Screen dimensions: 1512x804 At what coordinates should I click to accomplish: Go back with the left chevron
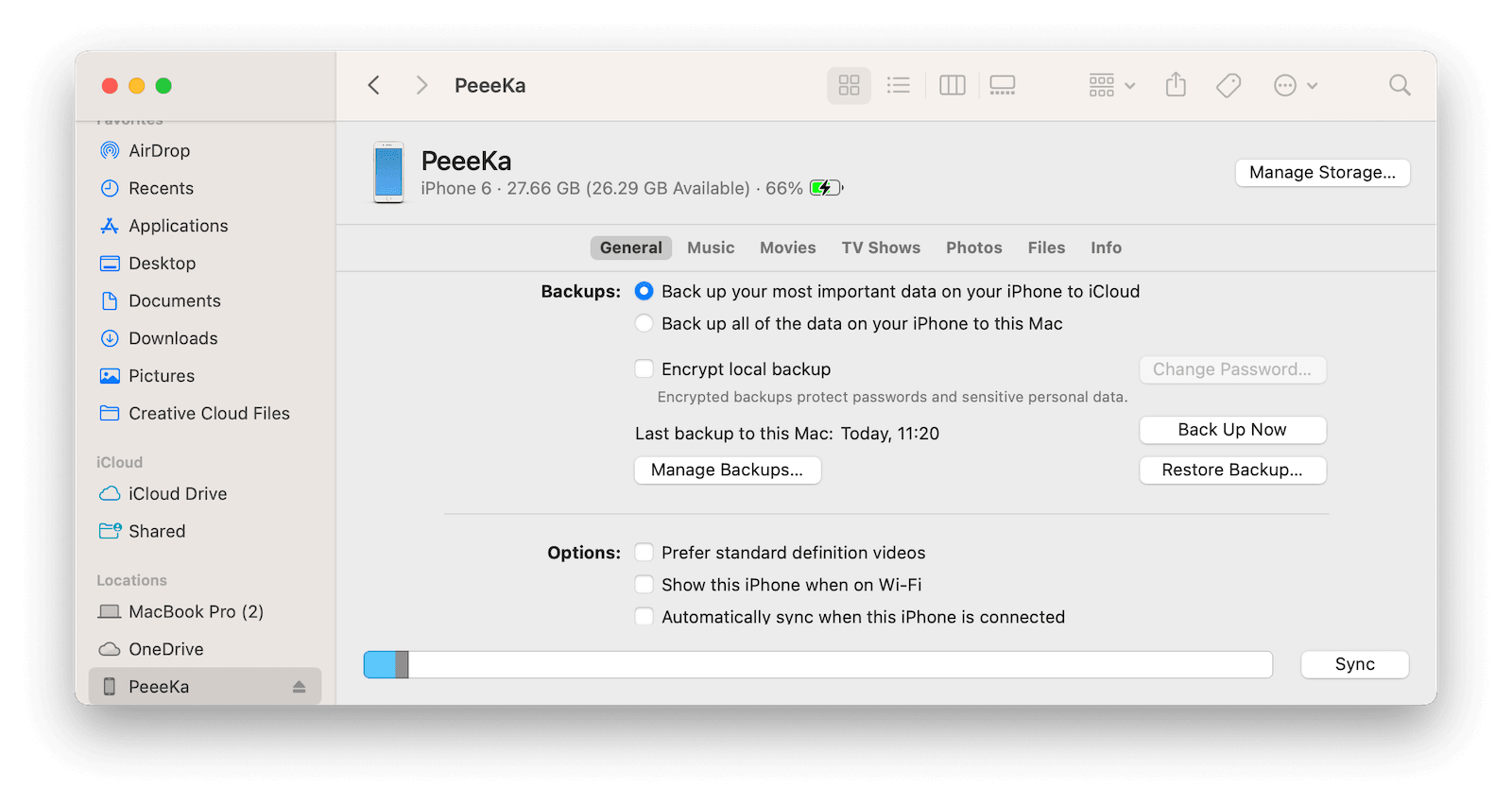374,86
